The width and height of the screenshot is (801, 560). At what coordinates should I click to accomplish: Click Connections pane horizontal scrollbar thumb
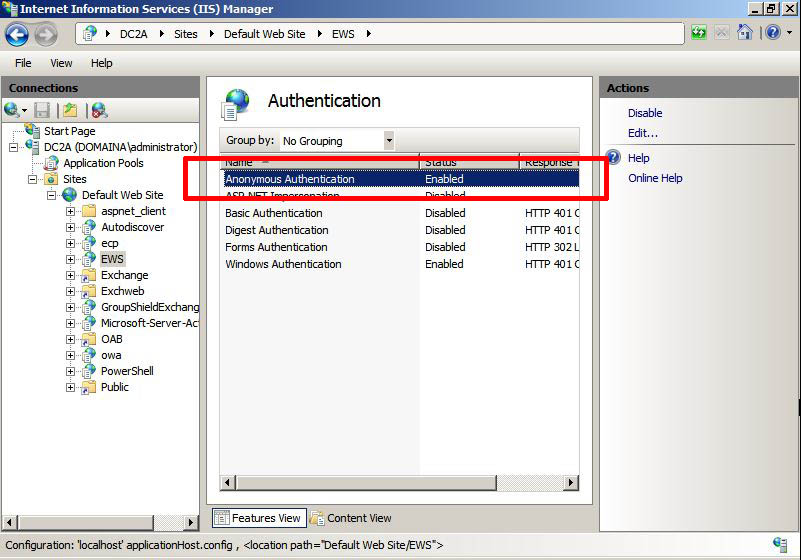click(x=85, y=522)
